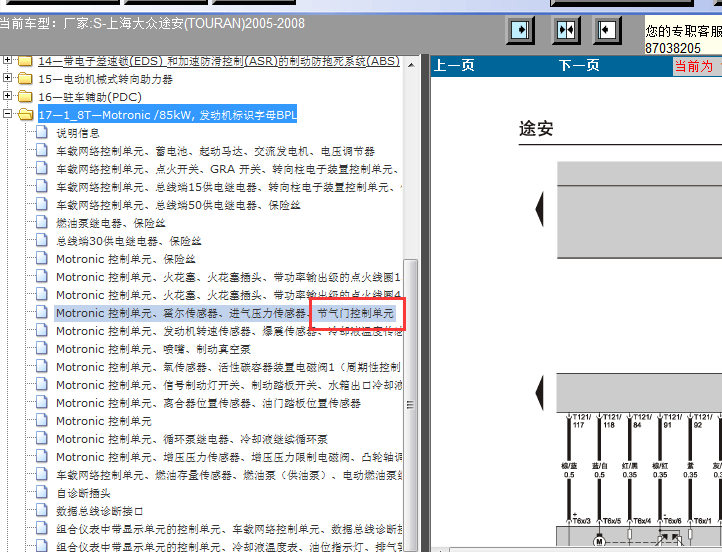This screenshot has width=722, height=552.
Task: Click 途安 diagram title
Action: coord(536,128)
